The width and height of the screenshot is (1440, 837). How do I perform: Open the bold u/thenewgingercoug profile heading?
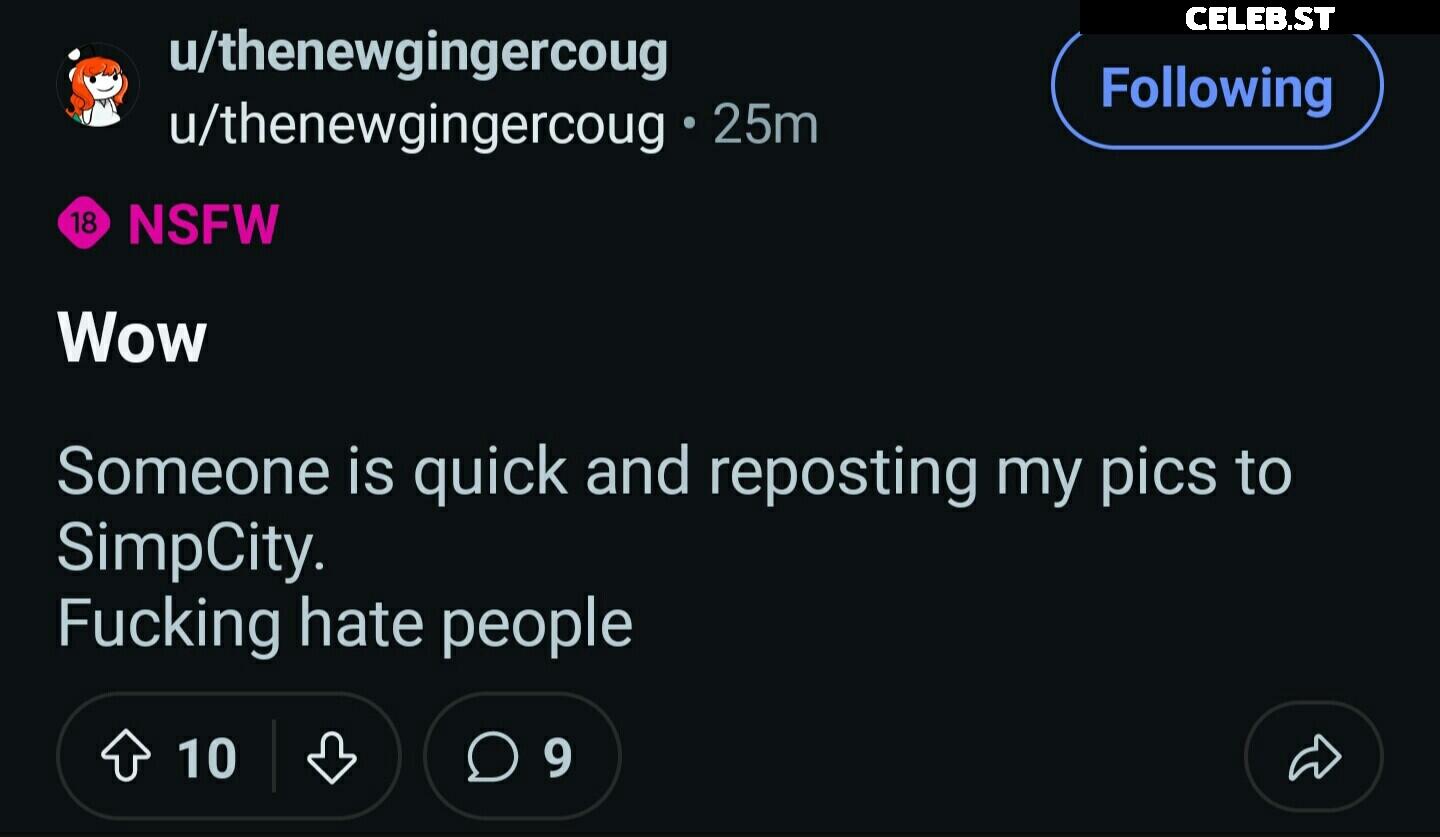coord(417,53)
